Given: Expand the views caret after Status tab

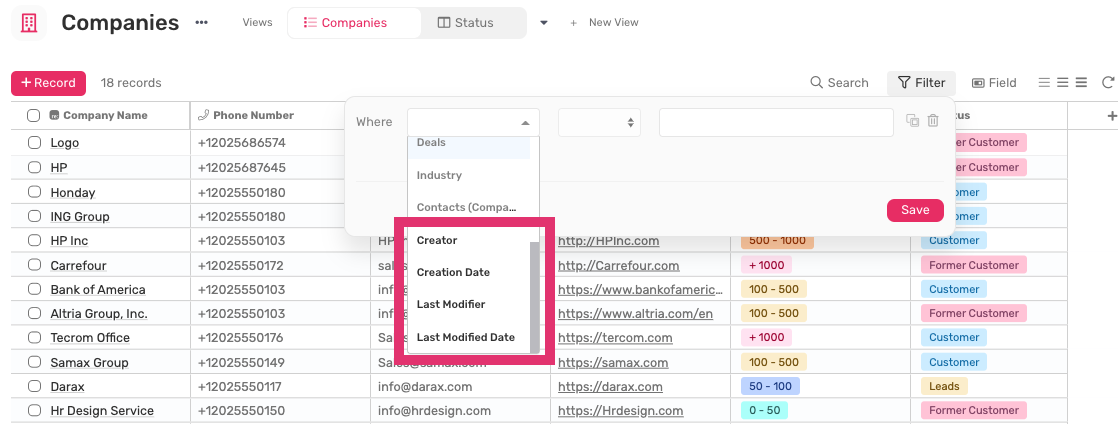Looking at the screenshot, I should click(x=544, y=23).
